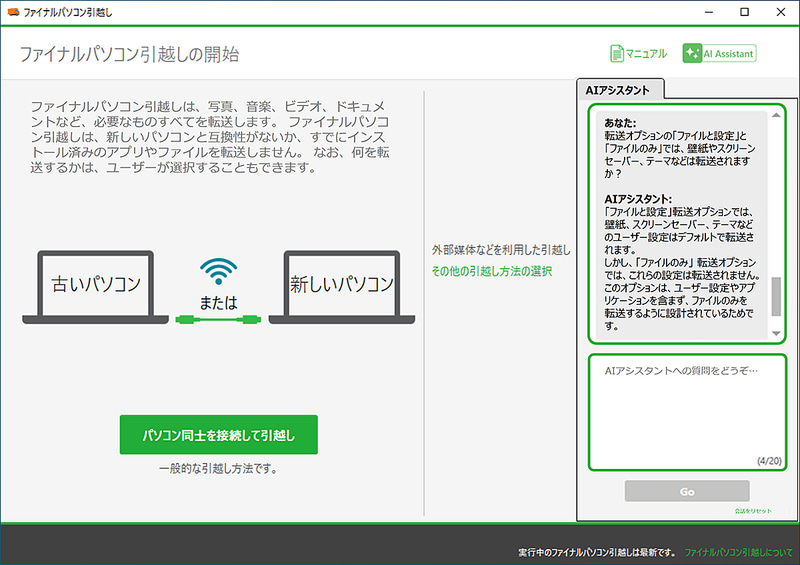Click the あなた: label in chat
This screenshot has width=800, height=565.
(620, 122)
